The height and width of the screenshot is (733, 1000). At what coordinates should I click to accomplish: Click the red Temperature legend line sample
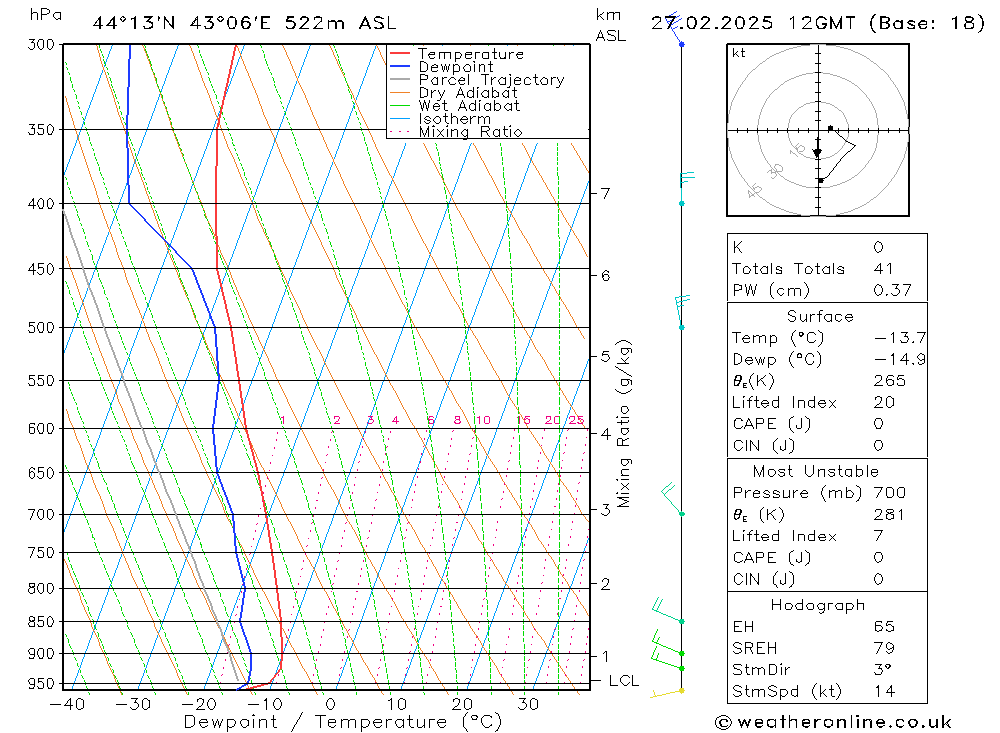399,54
